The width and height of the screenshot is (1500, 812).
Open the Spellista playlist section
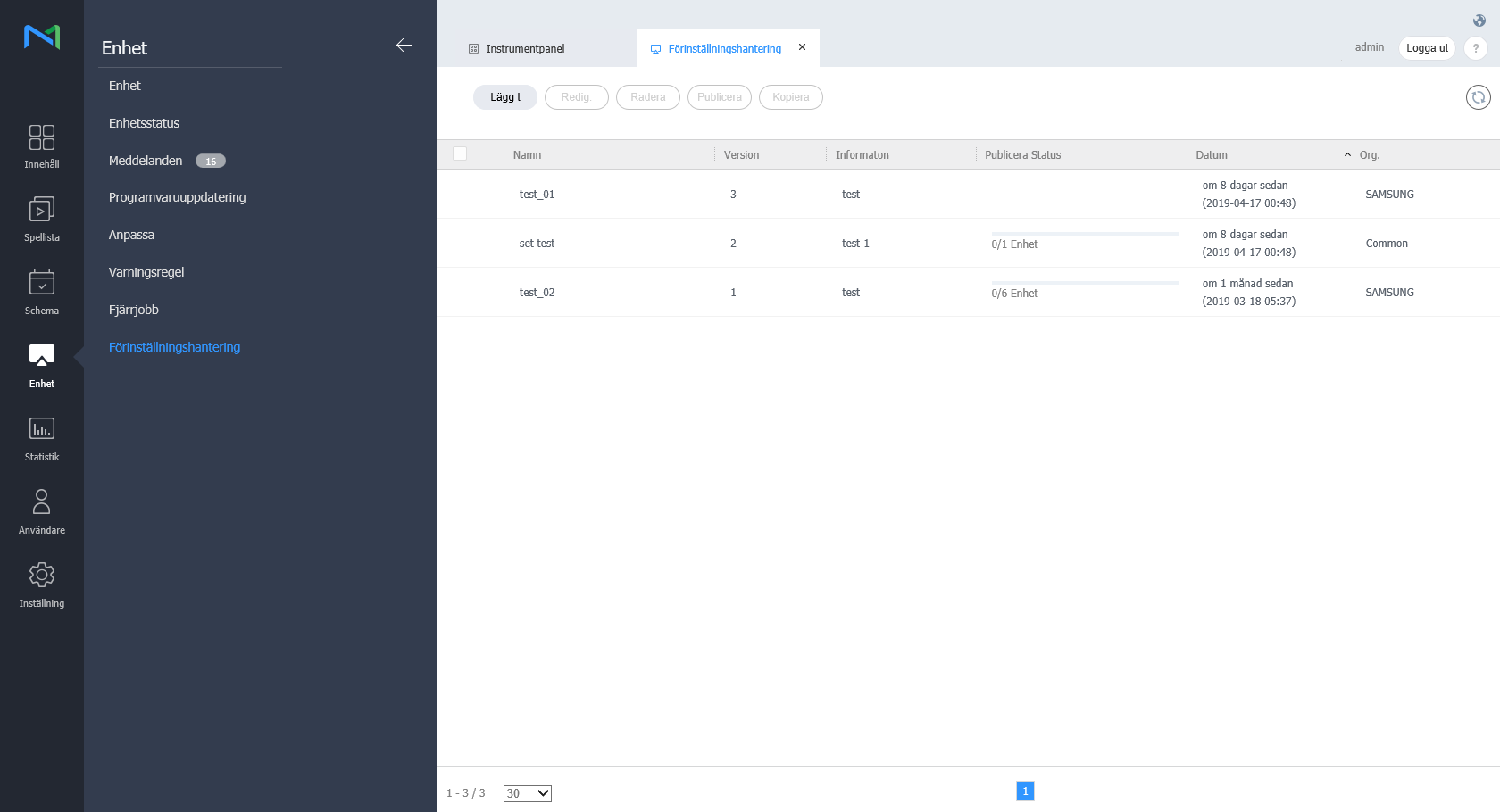42,220
